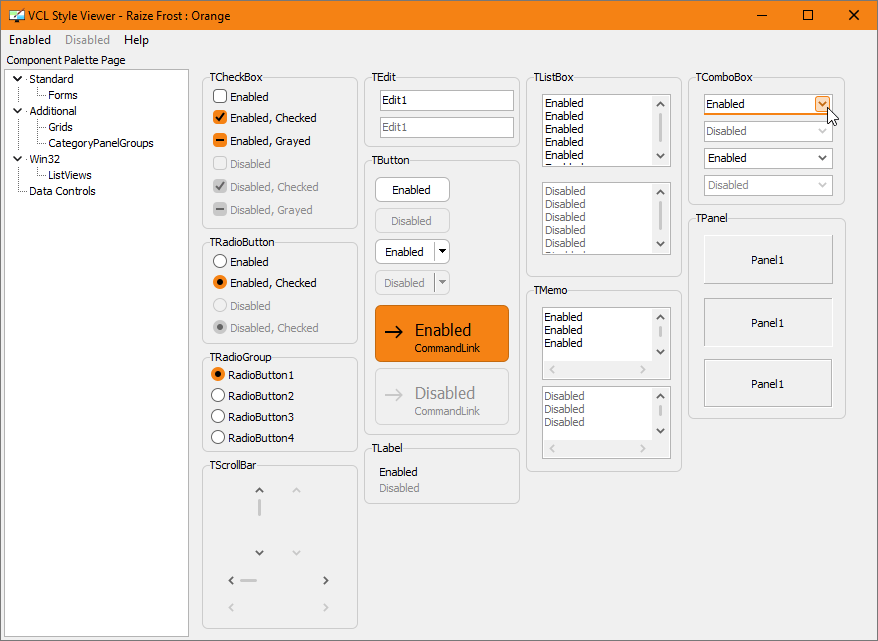Click down arrow in enabled TMemo scrollbar
Image resolution: width=878 pixels, height=641 pixels.
(660, 352)
